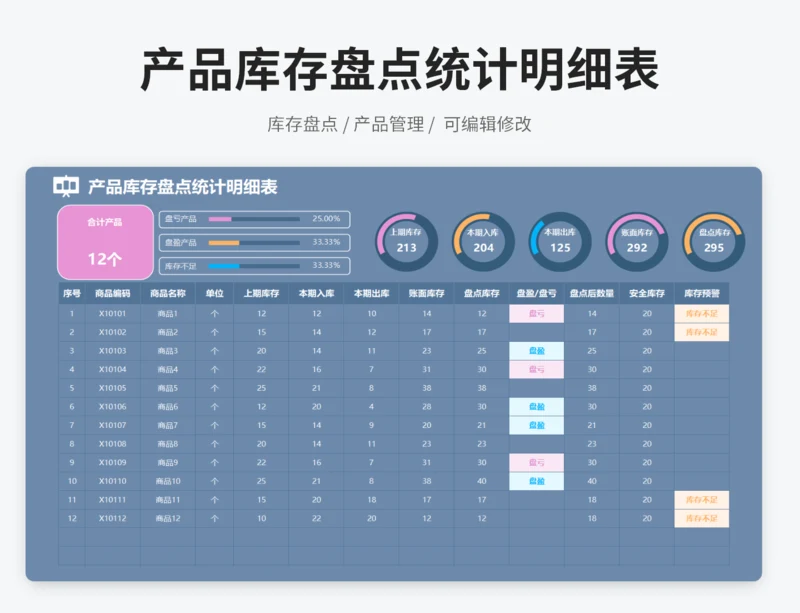Click the 商品编码 column header
800x613 pixels.
(113, 293)
